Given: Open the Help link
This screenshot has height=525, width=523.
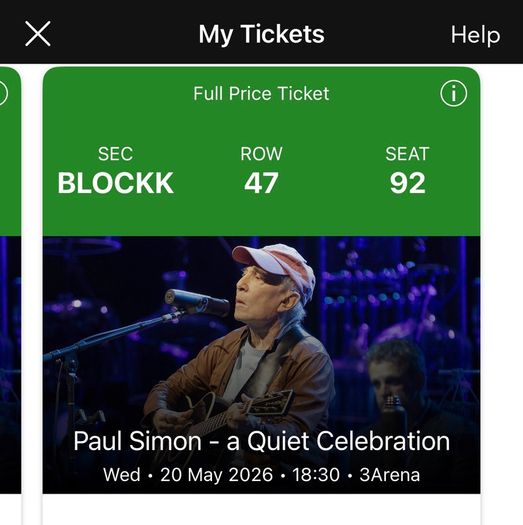Looking at the screenshot, I should tap(475, 35).
